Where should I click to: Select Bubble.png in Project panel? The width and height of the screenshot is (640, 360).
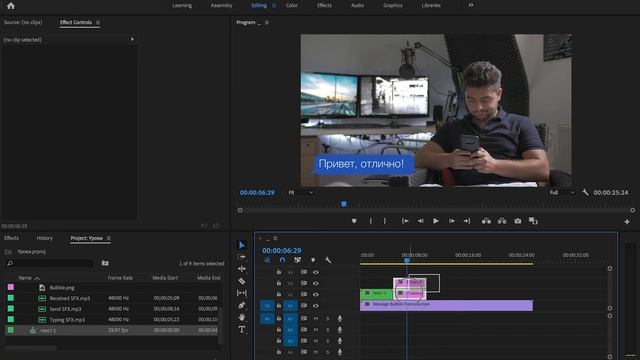[62, 288]
